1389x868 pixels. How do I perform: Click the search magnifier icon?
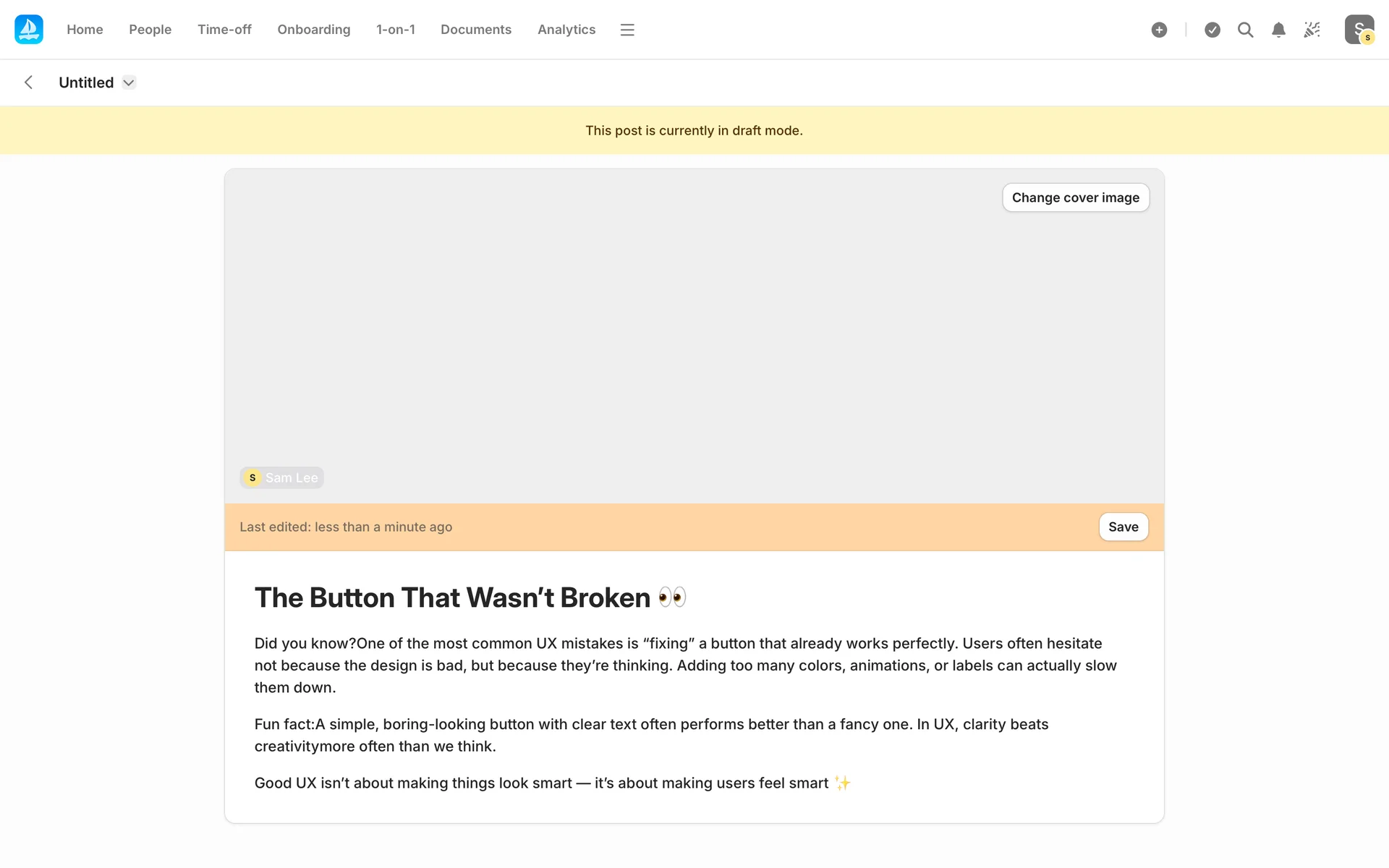tap(1245, 30)
